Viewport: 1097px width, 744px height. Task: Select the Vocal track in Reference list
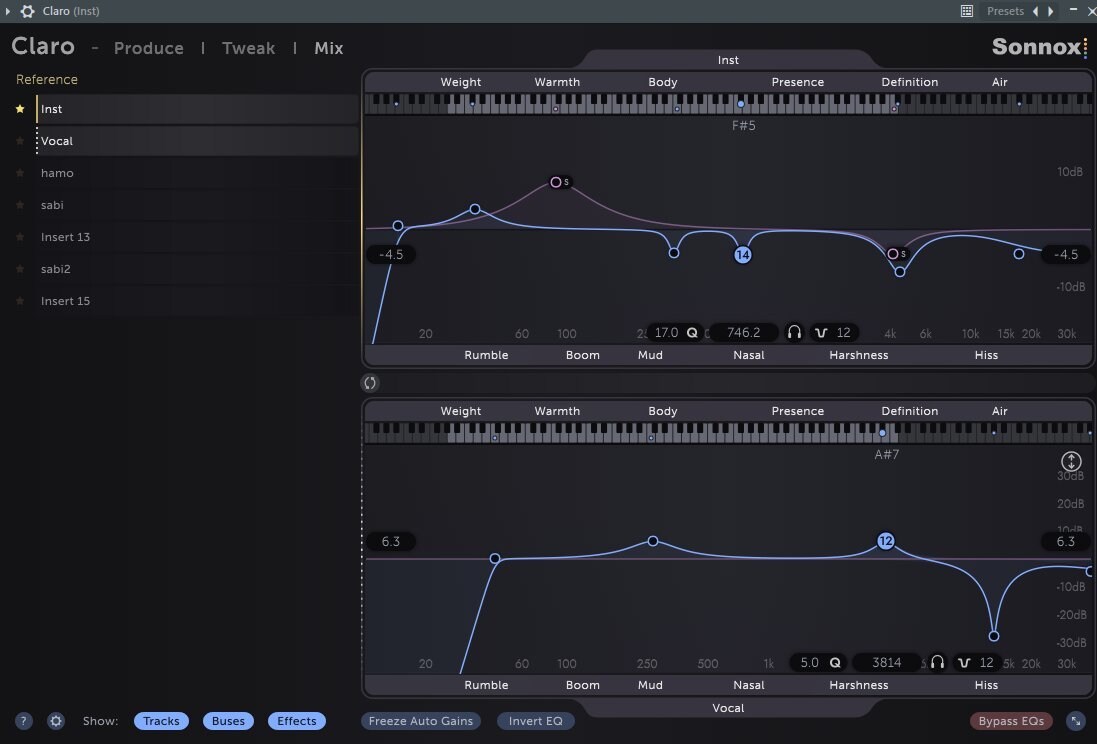[197, 141]
